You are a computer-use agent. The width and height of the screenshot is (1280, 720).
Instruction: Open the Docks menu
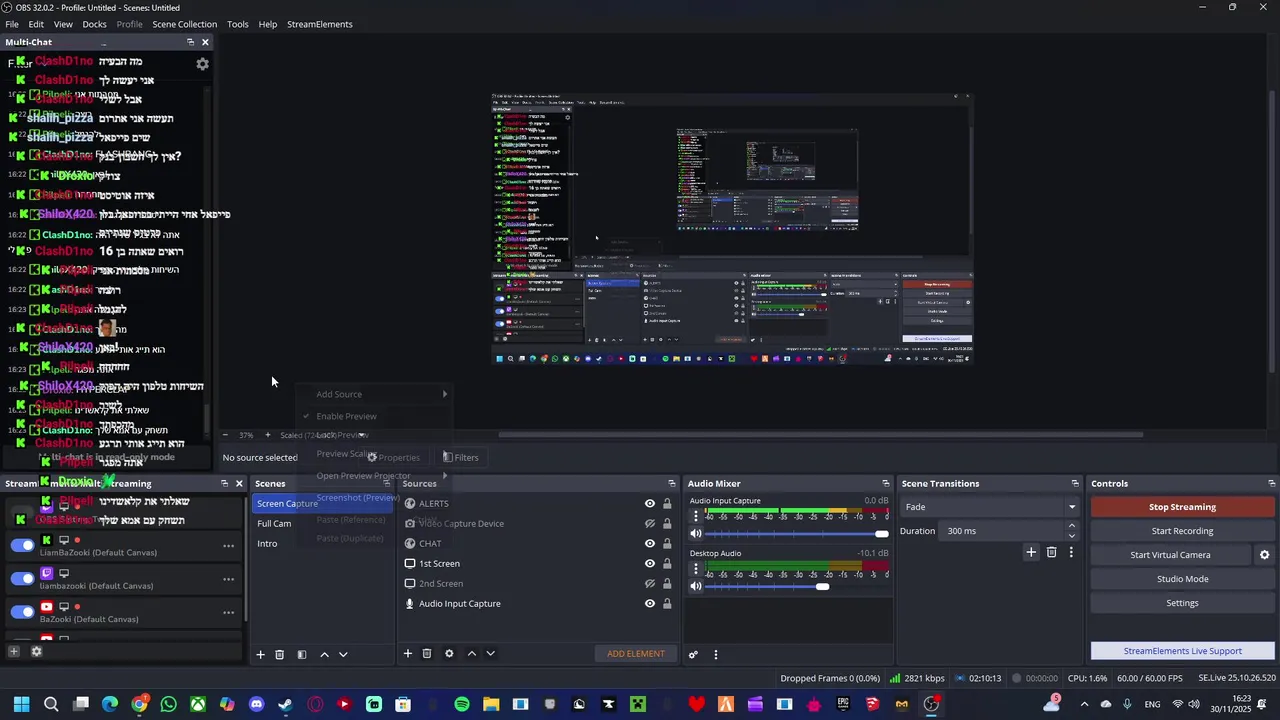pyautogui.click(x=94, y=24)
